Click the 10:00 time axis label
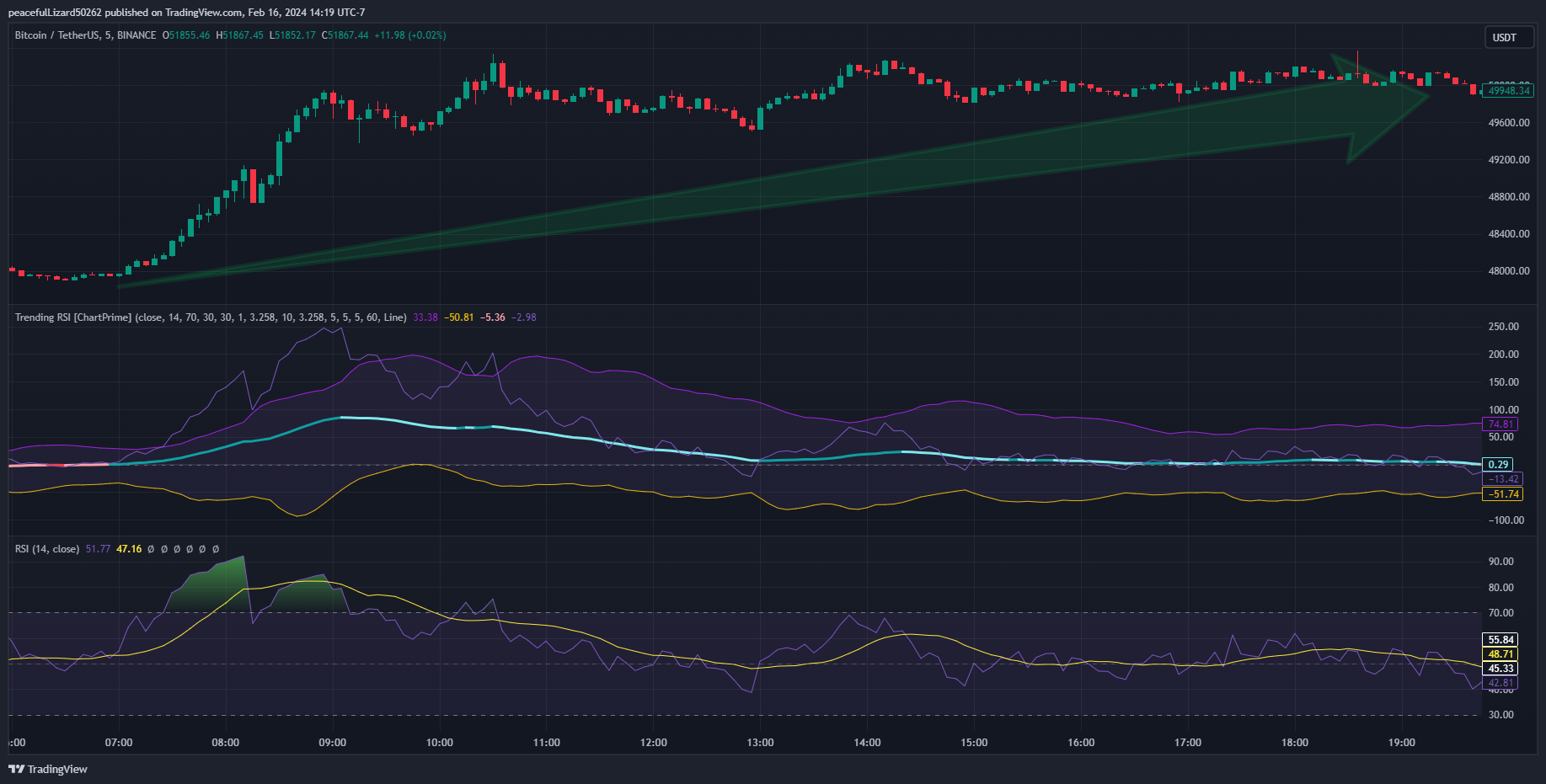 pos(439,743)
